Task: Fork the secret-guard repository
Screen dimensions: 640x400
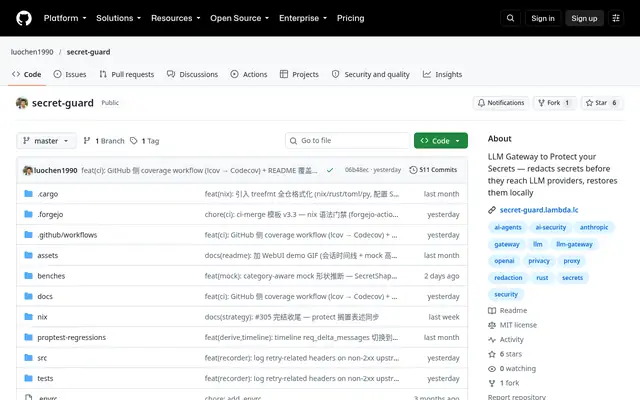Action: (554, 103)
